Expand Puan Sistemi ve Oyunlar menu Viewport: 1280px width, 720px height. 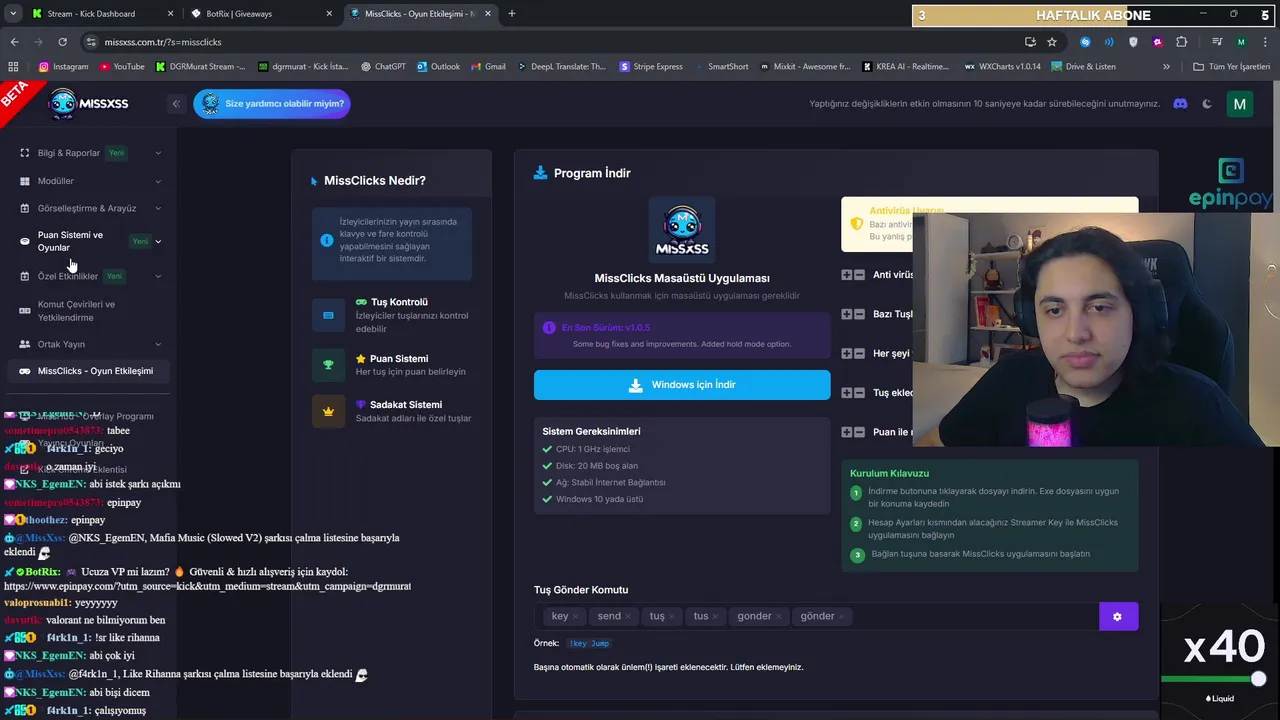90,241
